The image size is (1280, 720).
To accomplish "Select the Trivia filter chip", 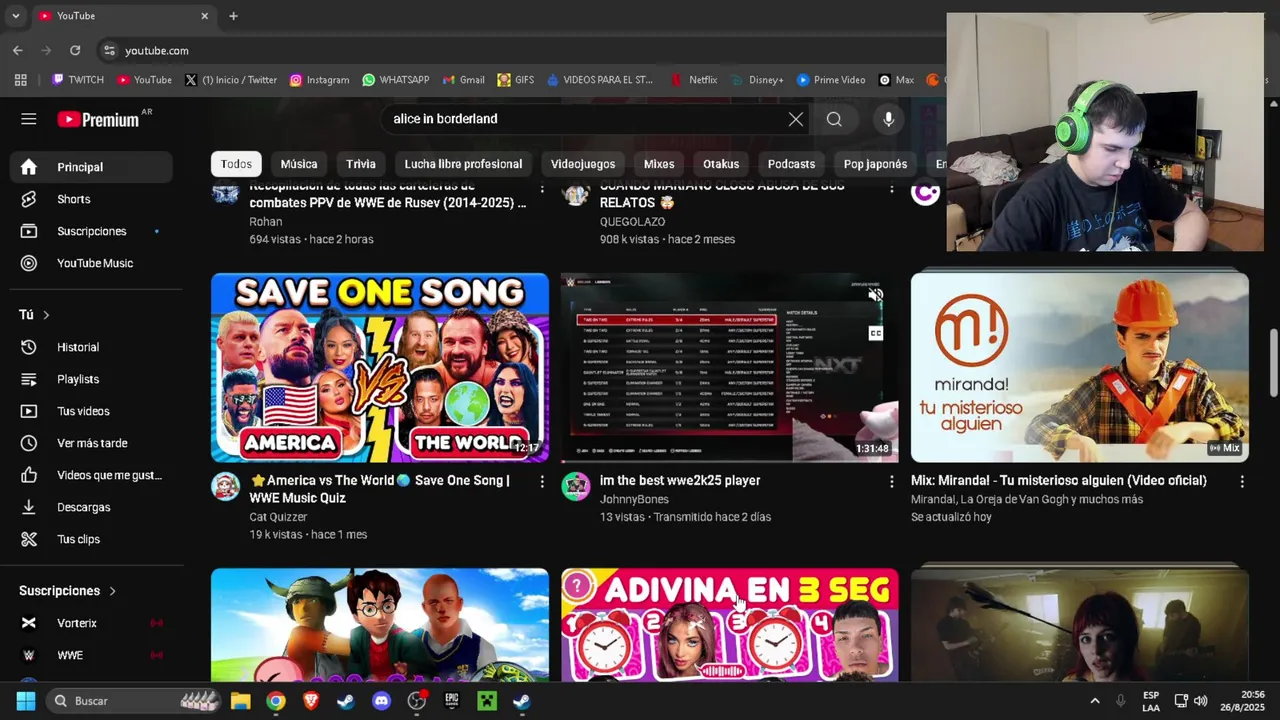I will point(361,164).
